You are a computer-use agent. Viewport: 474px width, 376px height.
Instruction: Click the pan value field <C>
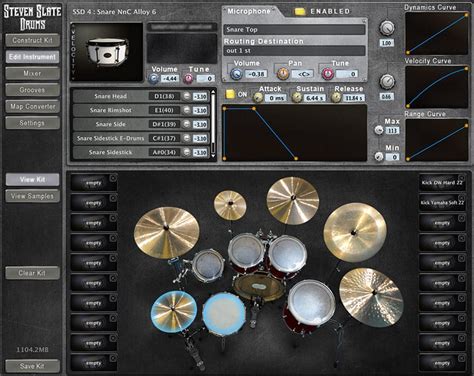pos(303,74)
